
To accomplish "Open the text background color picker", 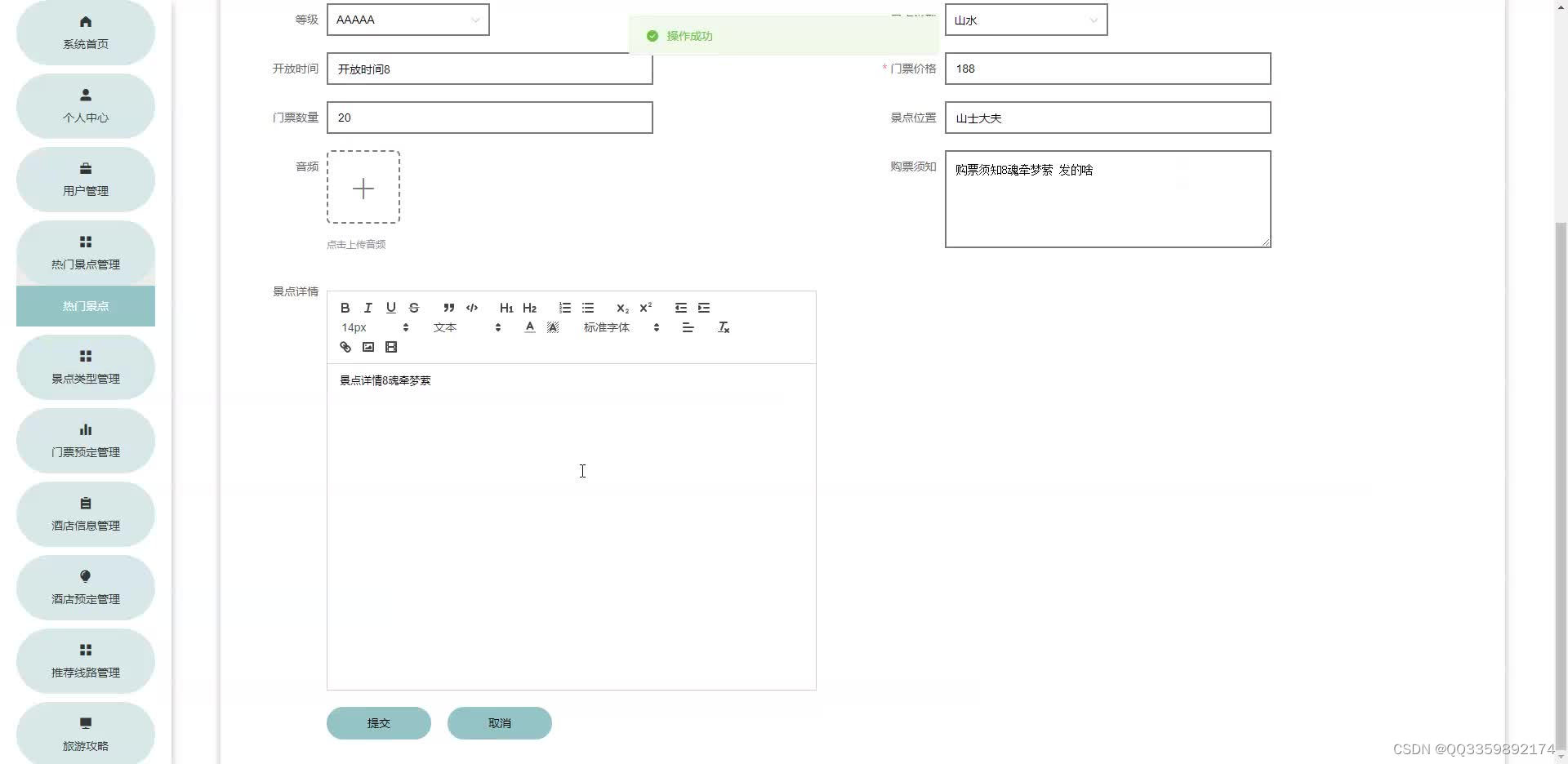I will 552,327.
